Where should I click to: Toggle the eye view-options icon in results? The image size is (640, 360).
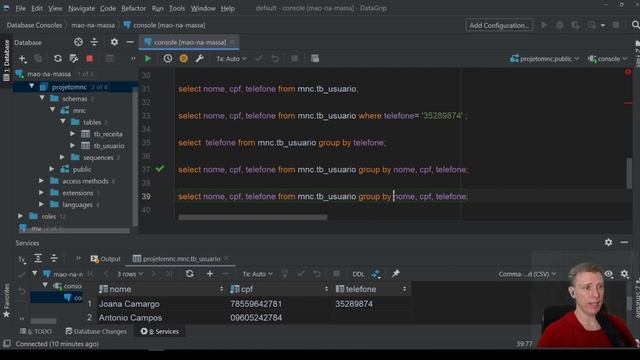click(x=609, y=274)
